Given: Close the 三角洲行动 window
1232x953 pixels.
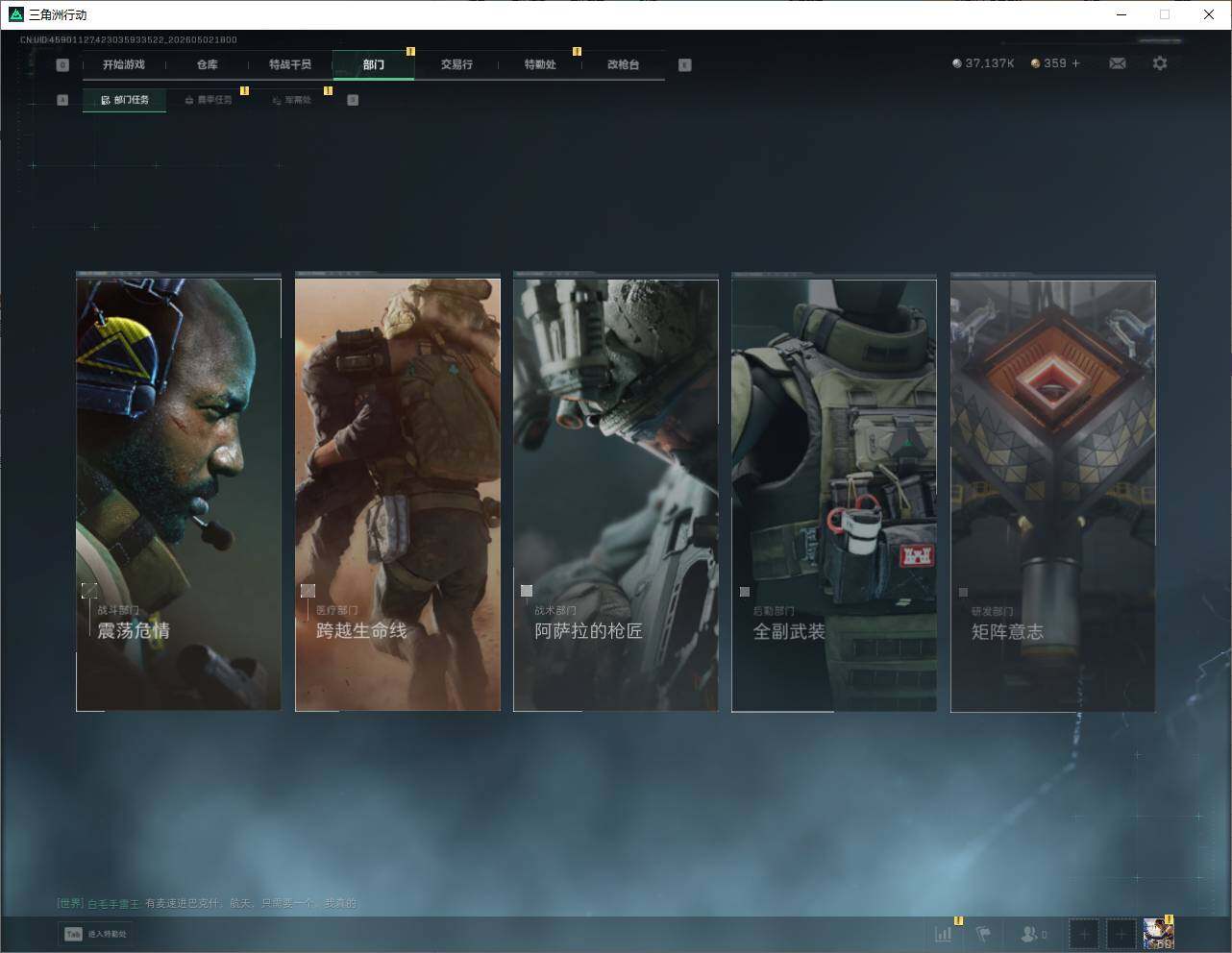Looking at the screenshot, I should (x=1209, y=14).
